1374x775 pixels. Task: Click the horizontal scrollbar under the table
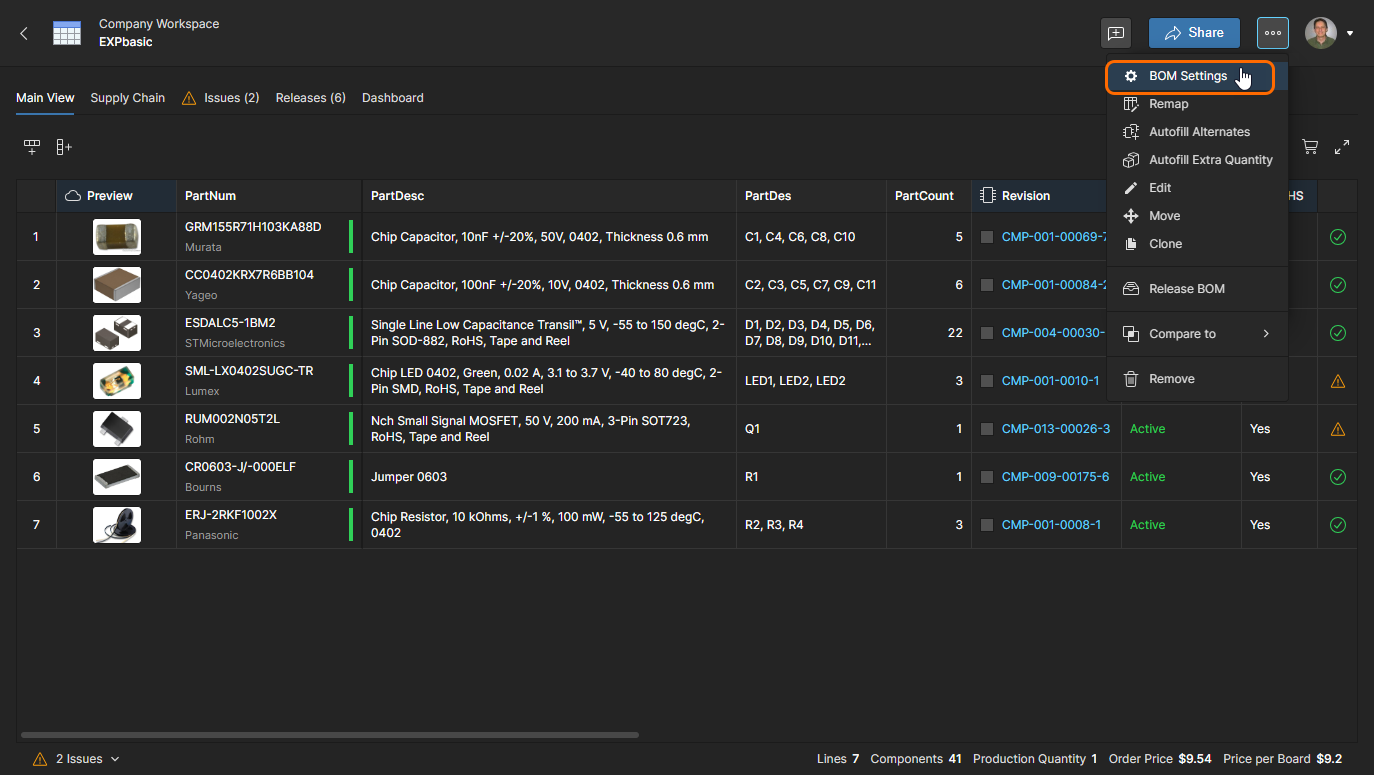329,735
